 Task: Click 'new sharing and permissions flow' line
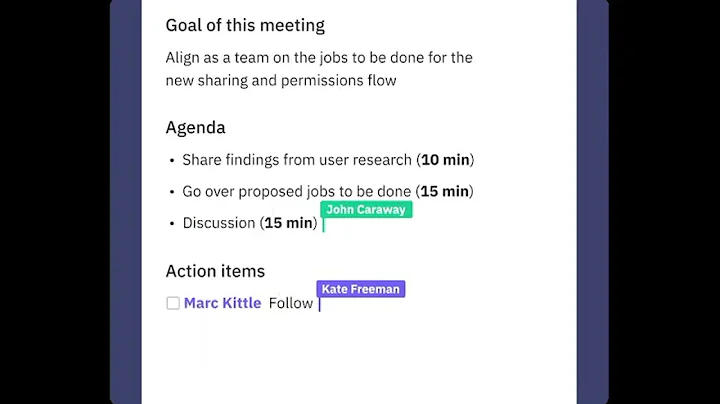280,80
